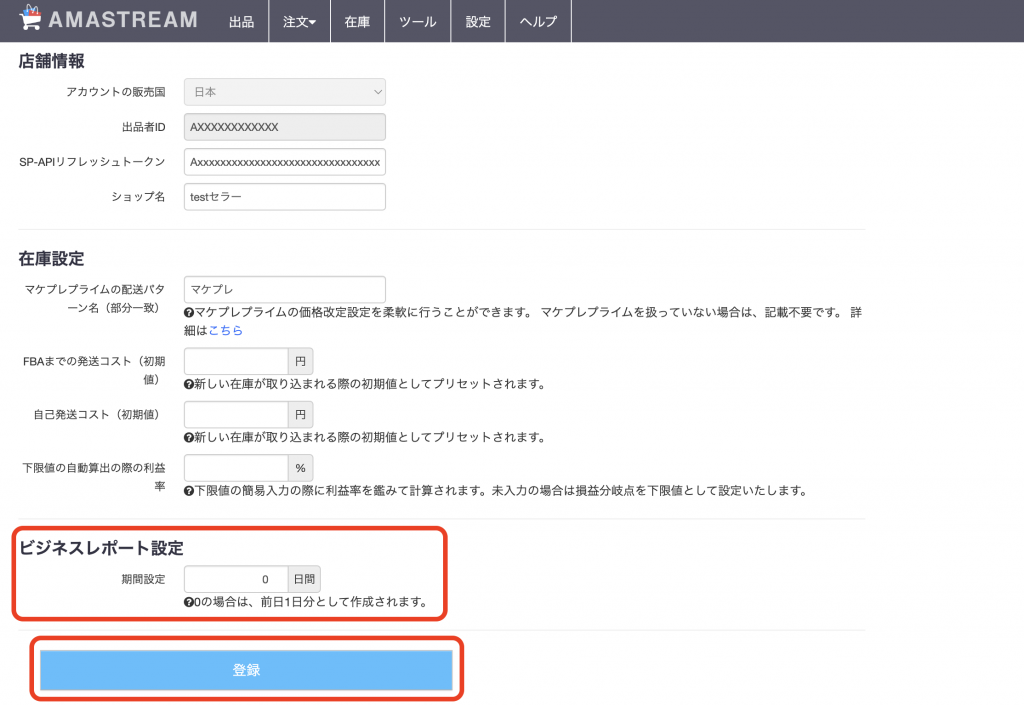1024x706 pixels.
Task: Open the 在庫 menu
Action: [x=357, y=22]
